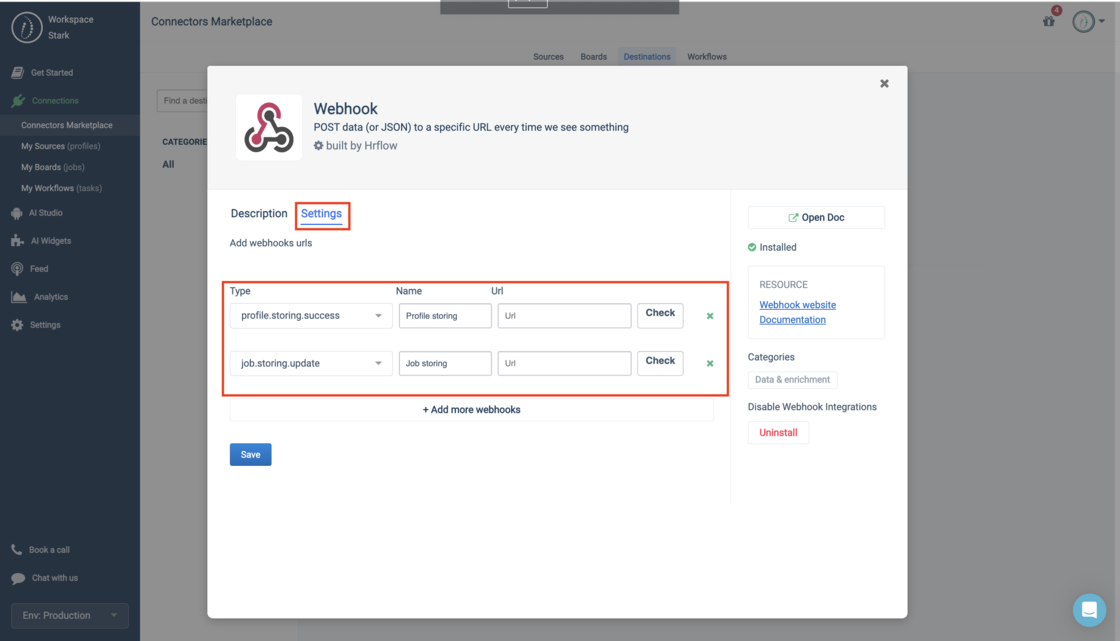
Task: Switch to the Description tab
Action: coord(259,214)
